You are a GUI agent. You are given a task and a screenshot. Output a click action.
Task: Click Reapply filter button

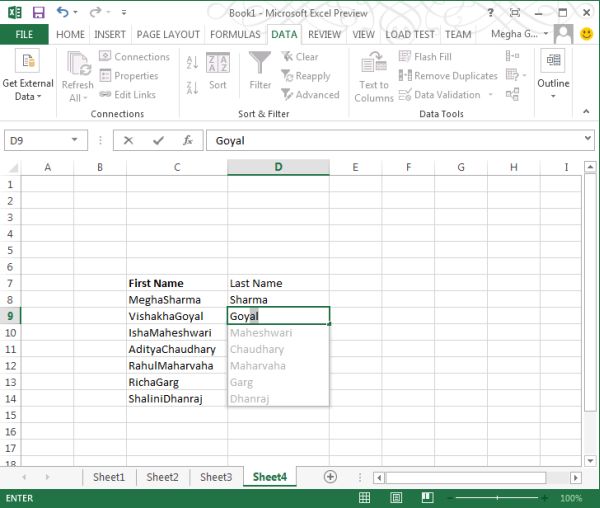(305, 76)
